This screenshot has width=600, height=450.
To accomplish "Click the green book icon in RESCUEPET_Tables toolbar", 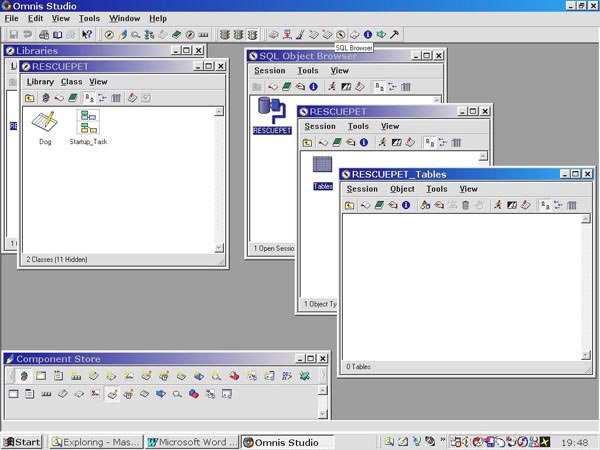I will point(379,205).
